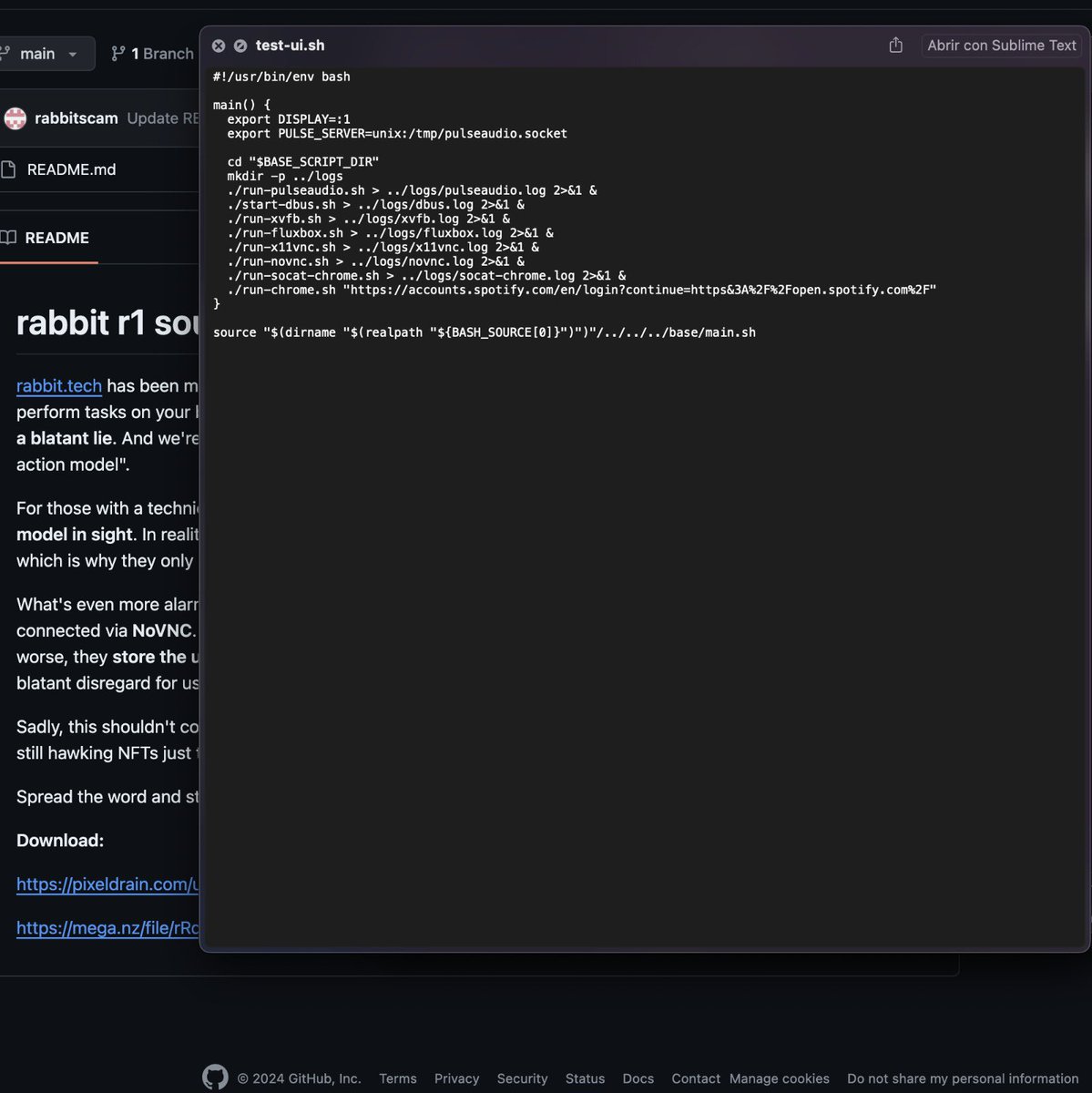
Task: Click the cd "$BASE_SCRIPT_DIR" line
Action: 303,162
